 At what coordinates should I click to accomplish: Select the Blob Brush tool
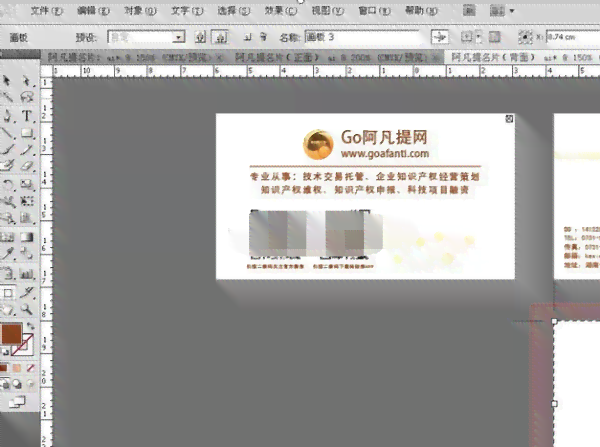(x=7, y=166)
